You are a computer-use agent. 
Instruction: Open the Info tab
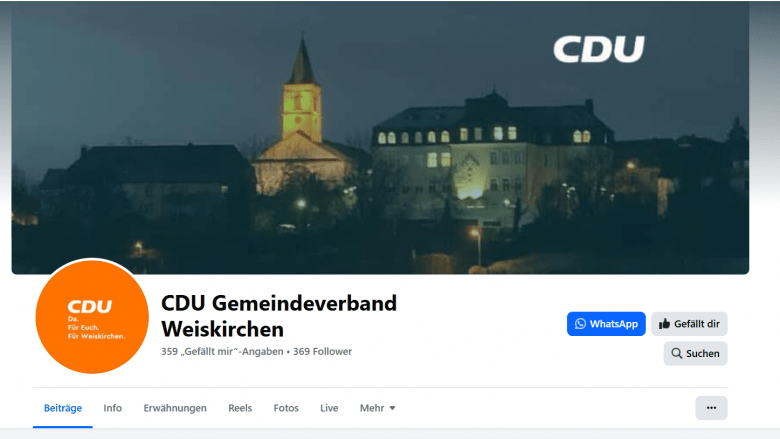point(112,408)
